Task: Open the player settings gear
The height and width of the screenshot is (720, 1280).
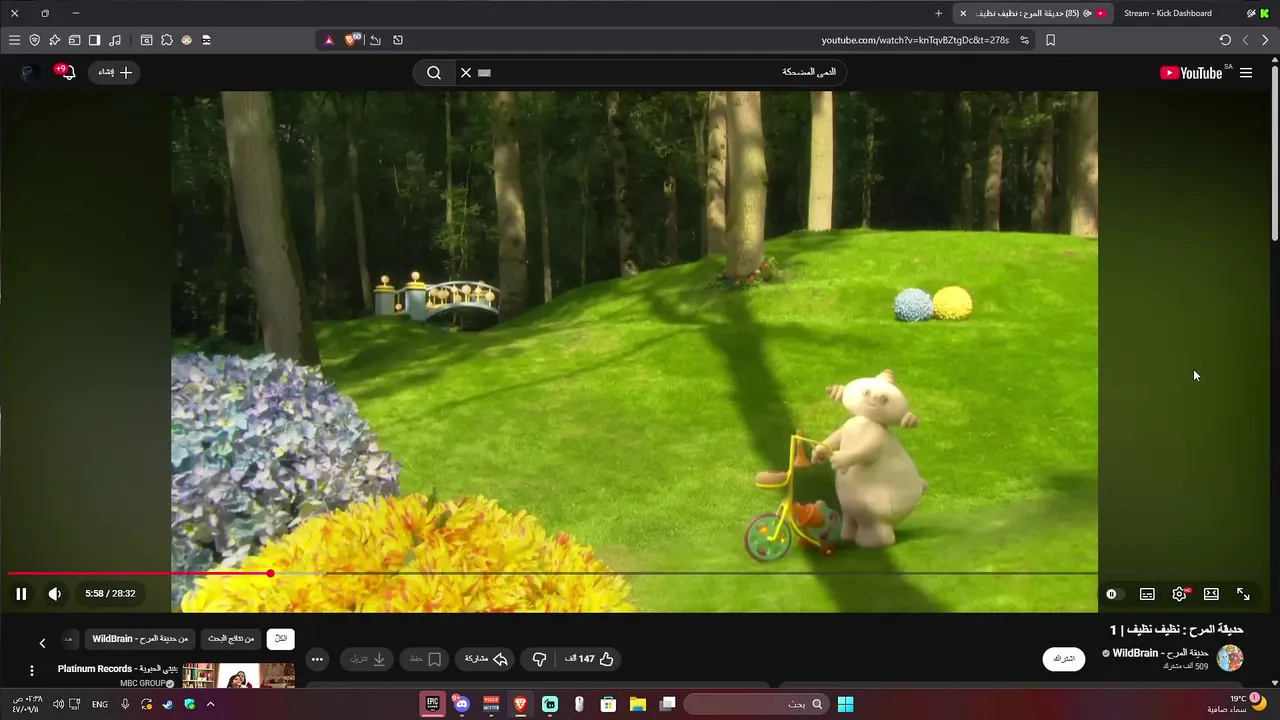Action: tap(1179, 594)
